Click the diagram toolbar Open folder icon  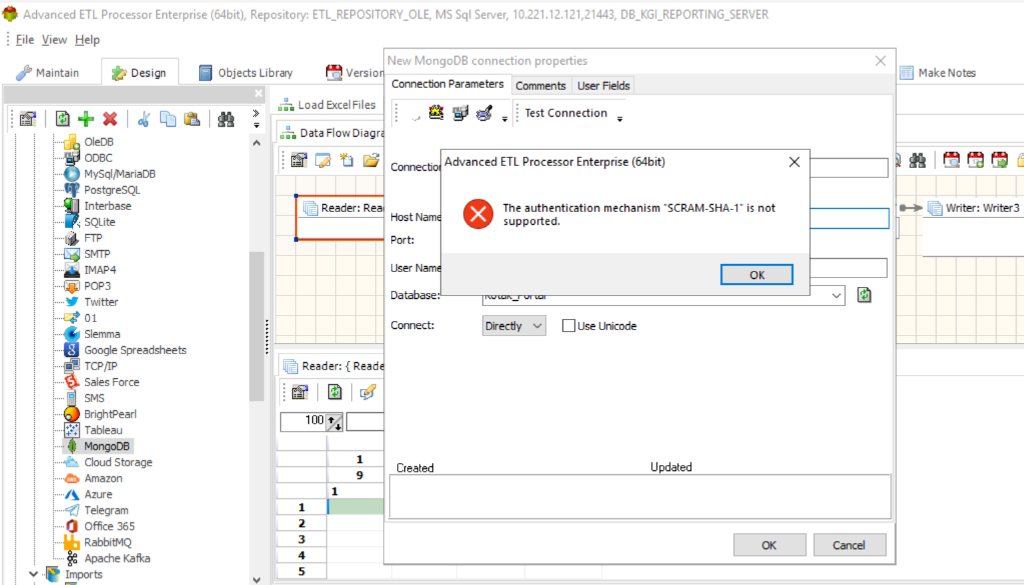[x=371, y=160]
